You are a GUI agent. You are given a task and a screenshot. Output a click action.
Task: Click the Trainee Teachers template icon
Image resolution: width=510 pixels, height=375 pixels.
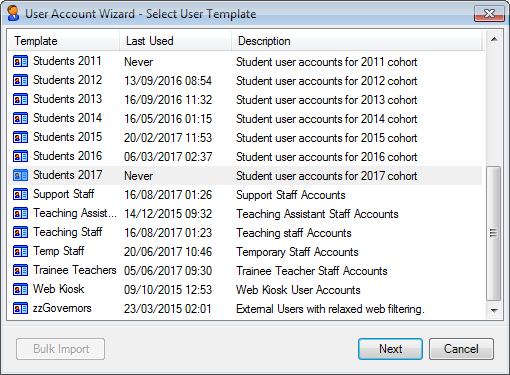point(20,271)
